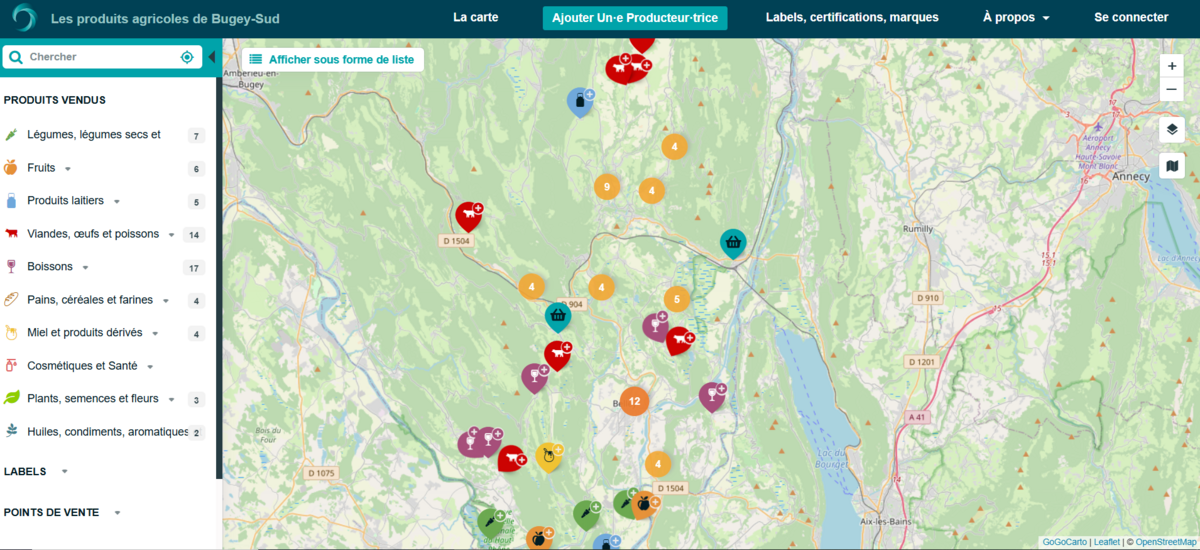Click the zoom in plus button

coord(1172,66)
